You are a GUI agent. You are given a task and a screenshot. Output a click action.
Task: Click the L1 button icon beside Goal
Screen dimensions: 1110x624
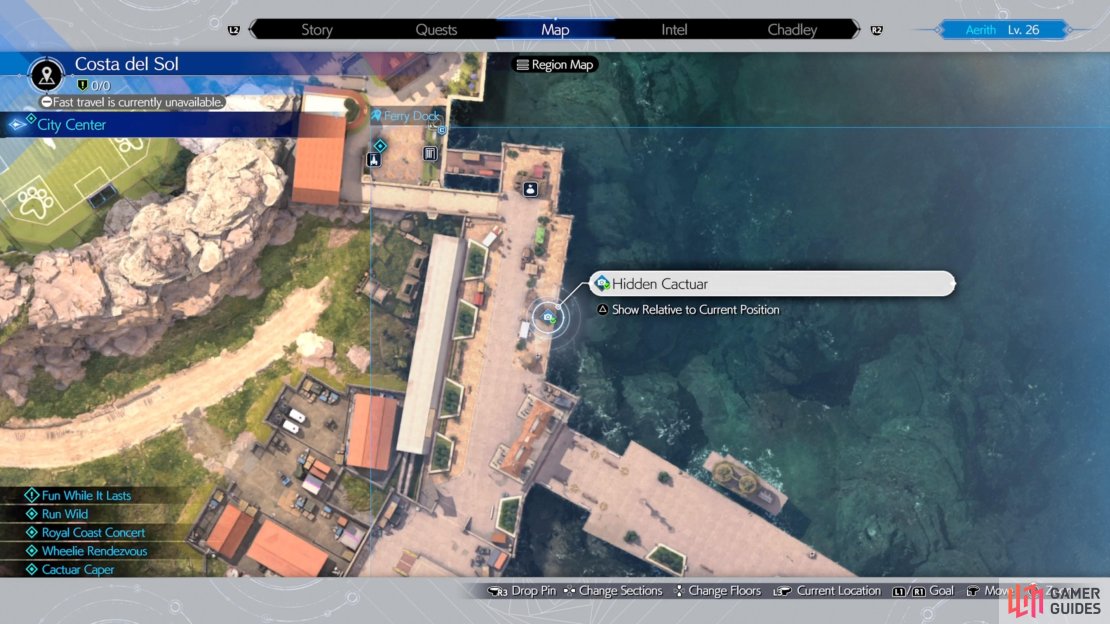pos(899,591)
